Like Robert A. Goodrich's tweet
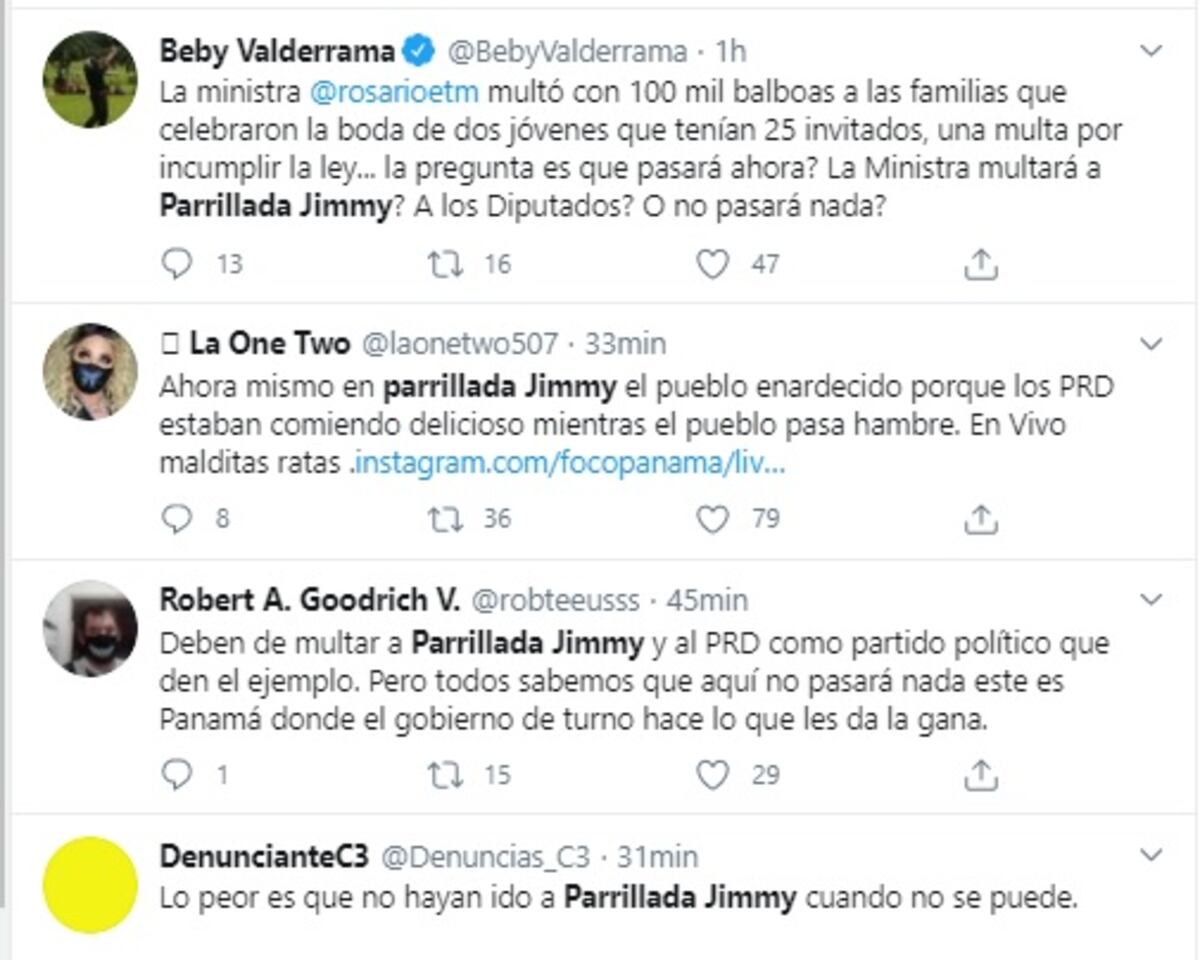 click(712, 772)
